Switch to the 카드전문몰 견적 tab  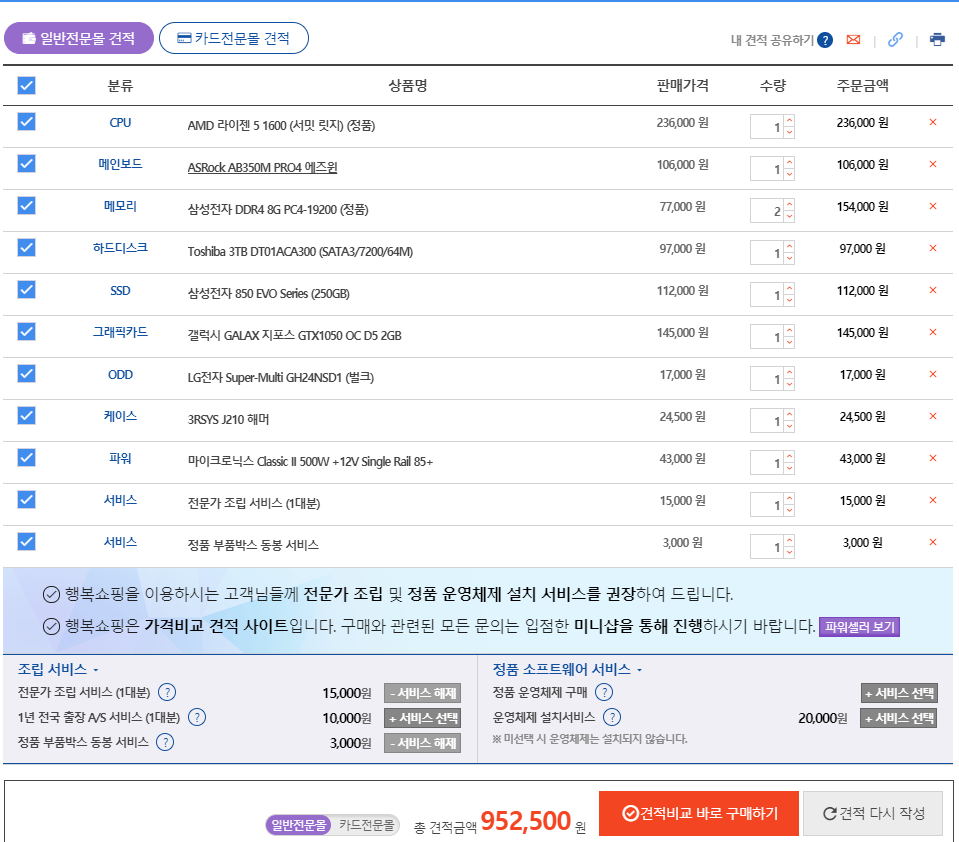[x=234, y=38]
